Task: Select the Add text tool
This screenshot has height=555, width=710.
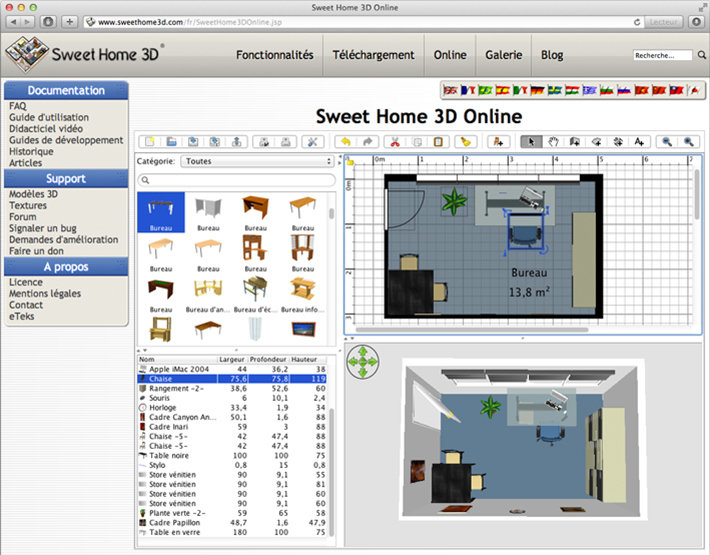Action: 639,142
